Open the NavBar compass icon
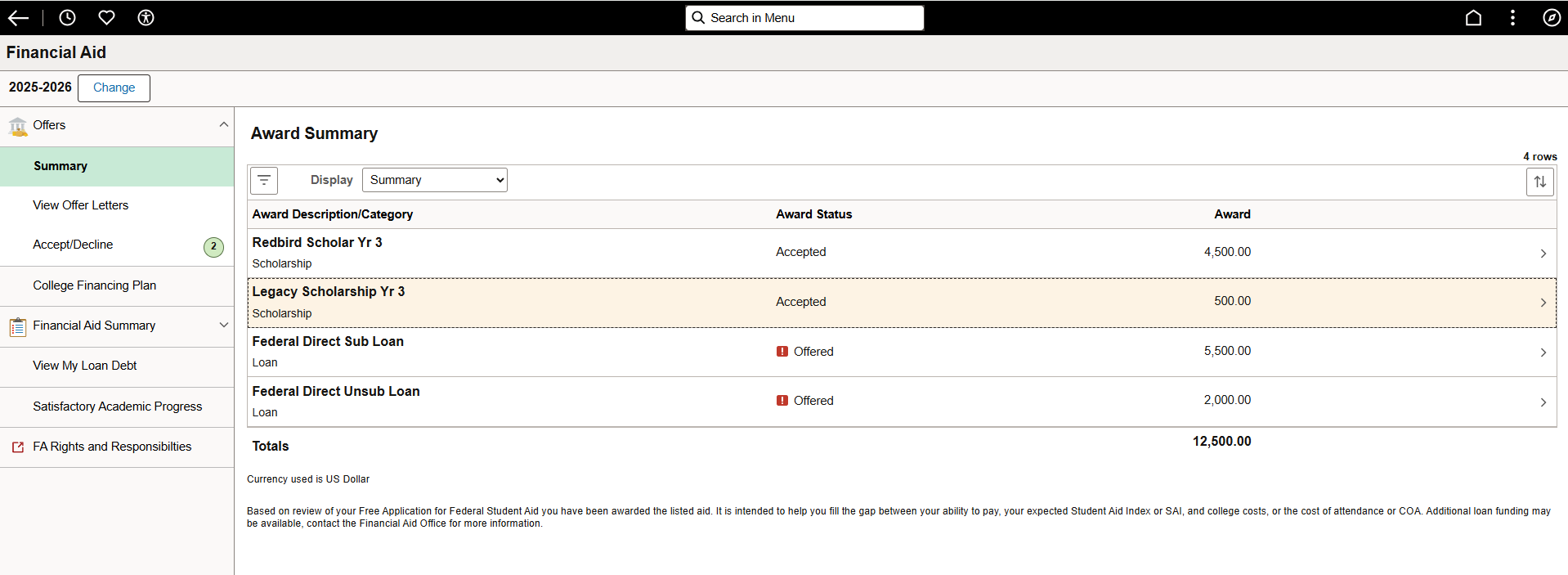Viewport: 1568px width, 575px height. [1552, 18]
